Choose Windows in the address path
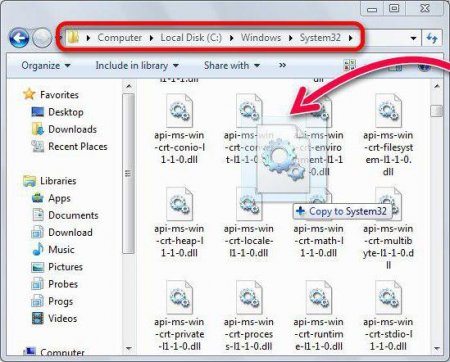The width and height of the screenshot is (450, 362). coord(261,38)
